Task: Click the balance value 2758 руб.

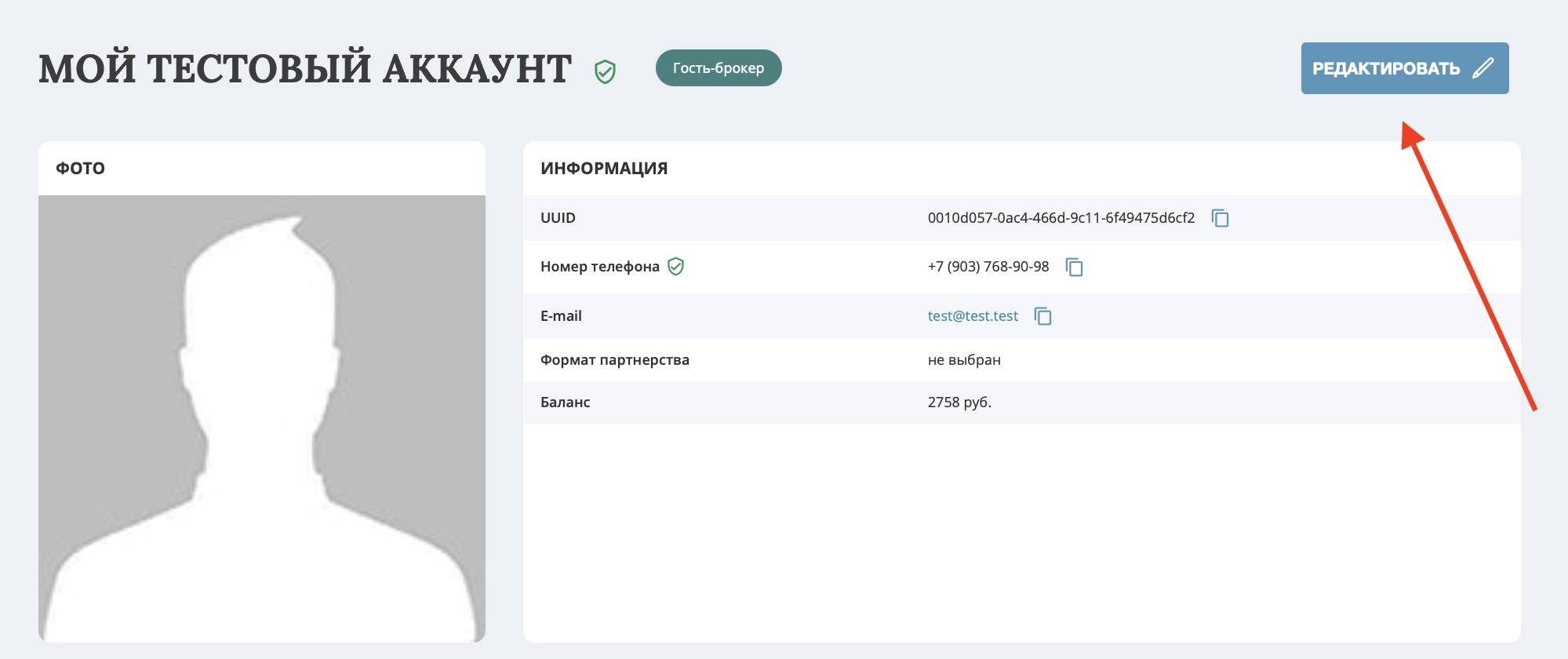Action: [x=959, y=402]
